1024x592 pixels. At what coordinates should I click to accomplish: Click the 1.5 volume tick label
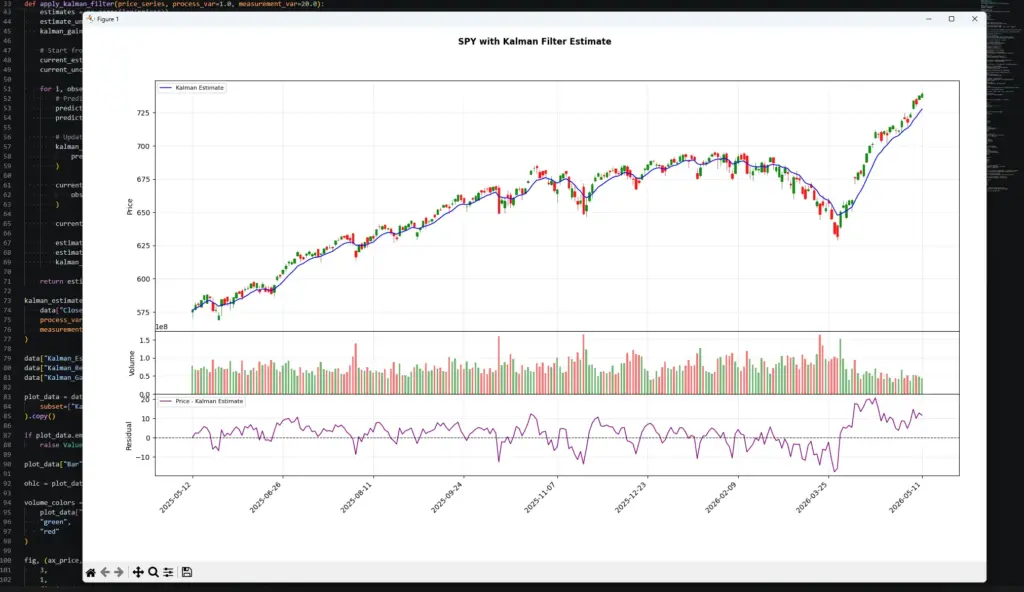tap(144, 340)
